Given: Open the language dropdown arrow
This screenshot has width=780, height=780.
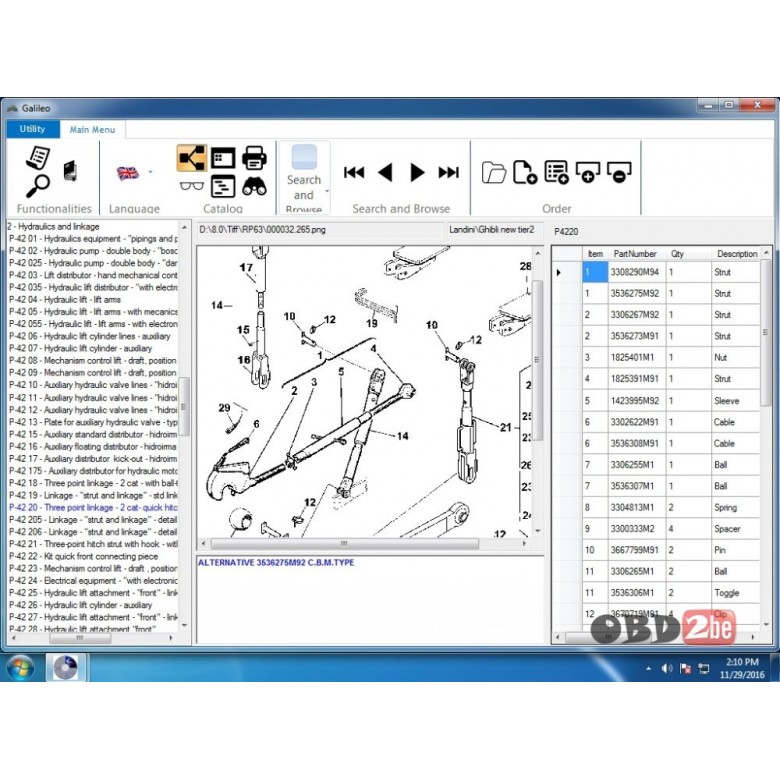Looking at the screenshot, I should 150,172.
